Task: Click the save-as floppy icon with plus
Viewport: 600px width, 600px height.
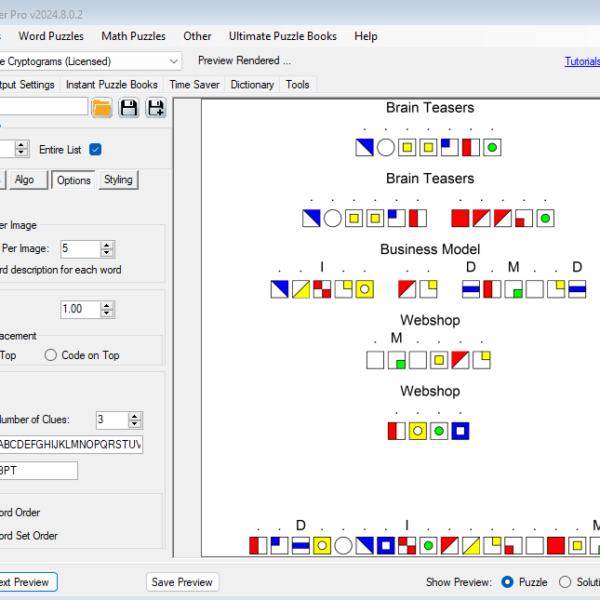Action: pos(156,108)
